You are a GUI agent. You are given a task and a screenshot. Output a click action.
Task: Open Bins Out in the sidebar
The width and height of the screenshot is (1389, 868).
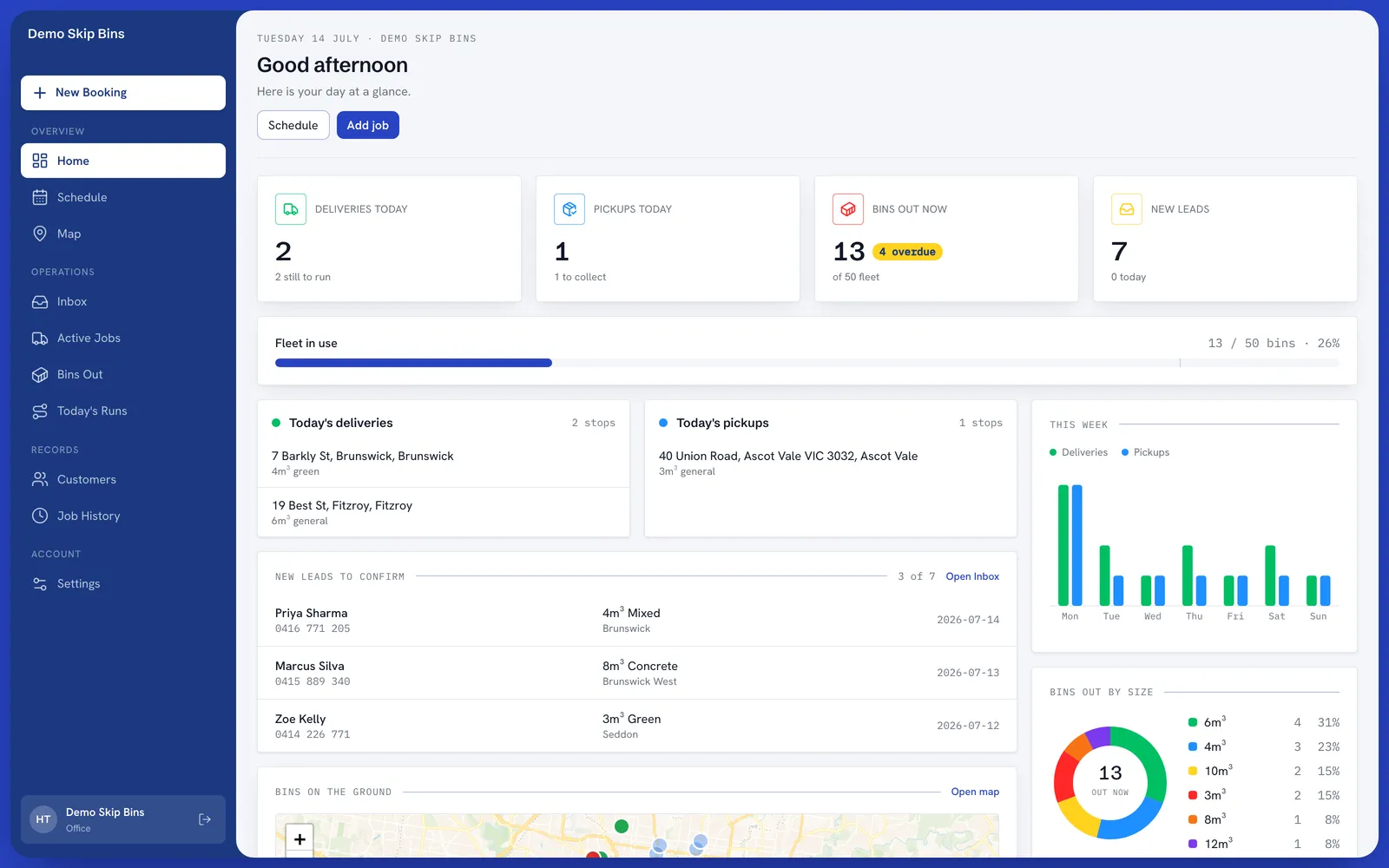point(123,374)
